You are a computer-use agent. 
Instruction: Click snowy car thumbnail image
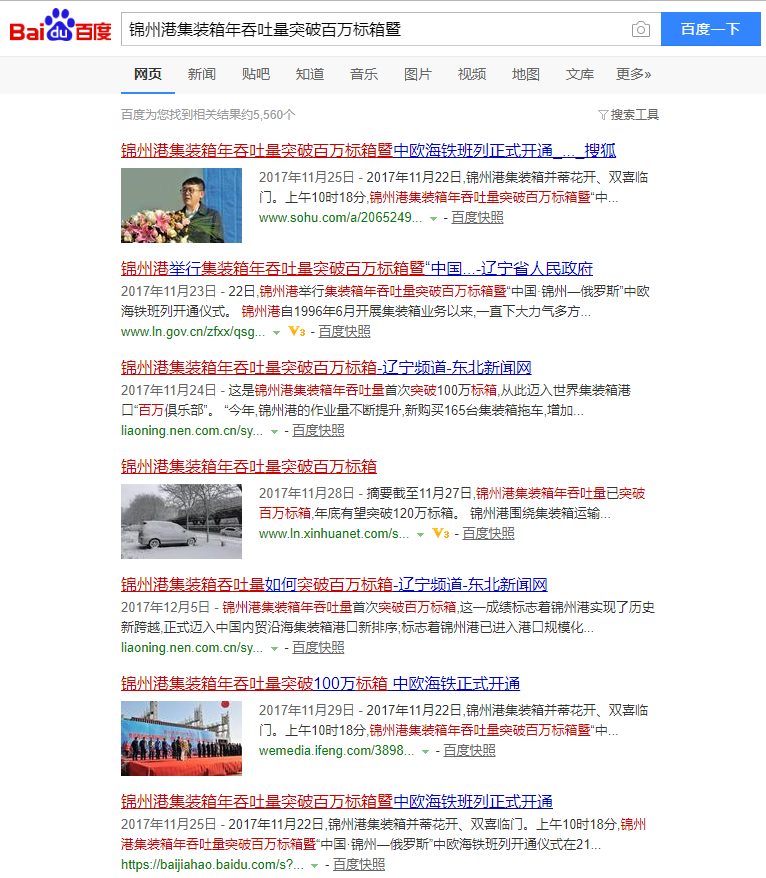181,521
